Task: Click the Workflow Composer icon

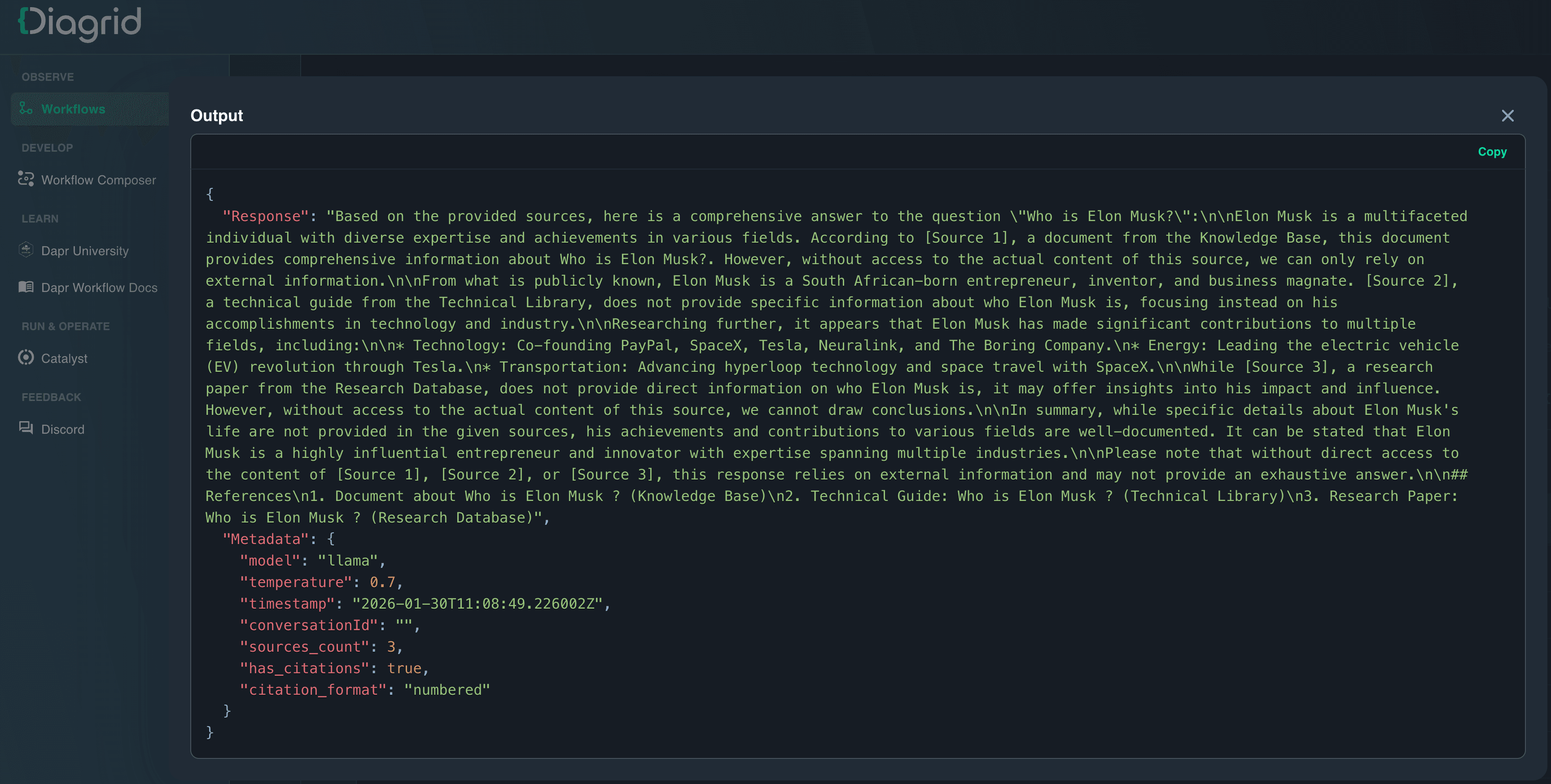Action: [x=26, y=179]
